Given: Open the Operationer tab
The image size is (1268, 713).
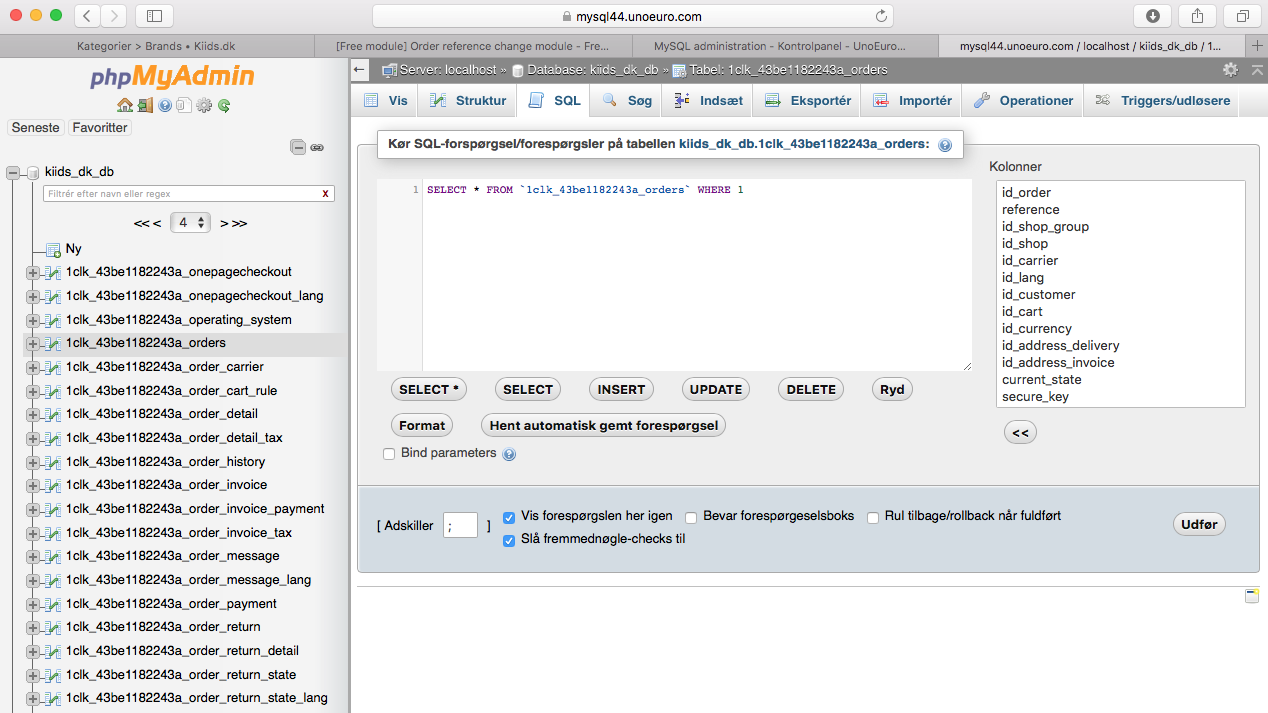Looking at the screenshot, I should tap(1024, 101).
